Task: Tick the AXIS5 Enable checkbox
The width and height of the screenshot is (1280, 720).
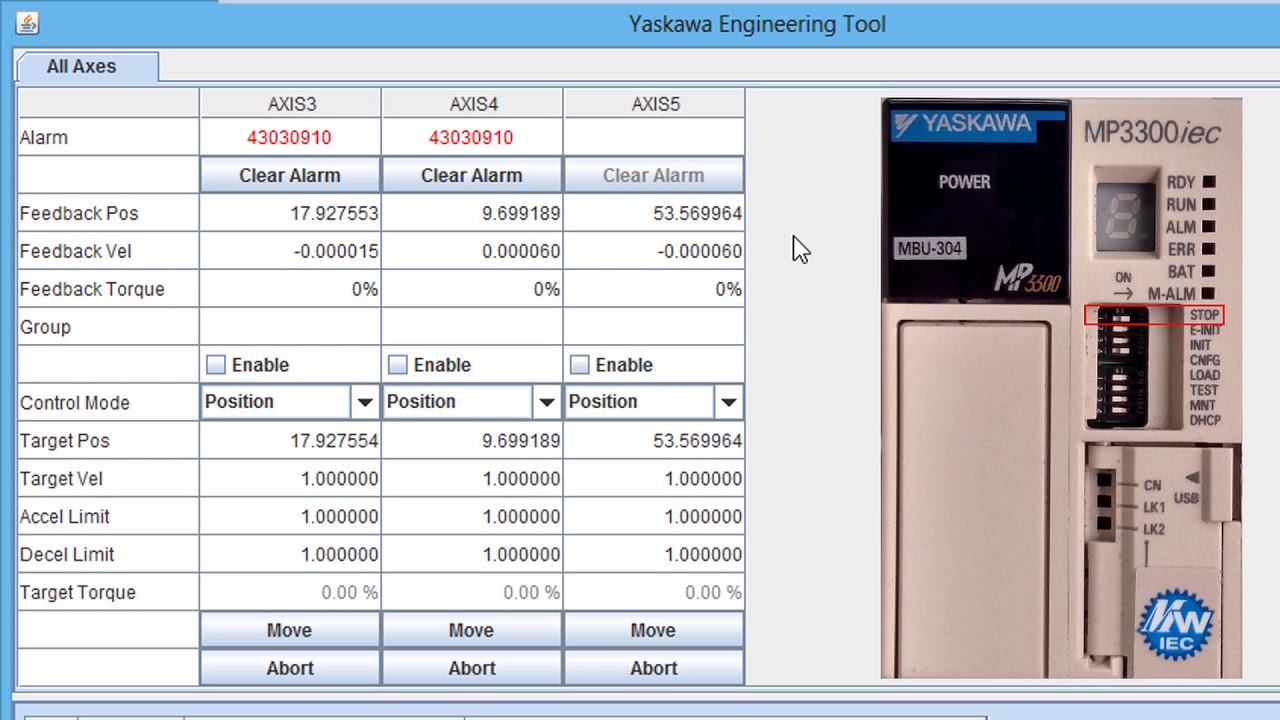Action: point(580,365)
